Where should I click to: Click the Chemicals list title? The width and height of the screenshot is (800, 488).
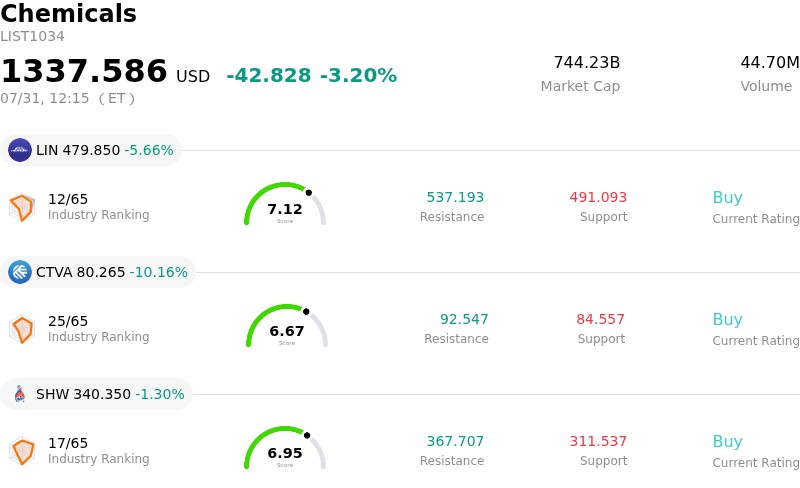tap(68, 13)
